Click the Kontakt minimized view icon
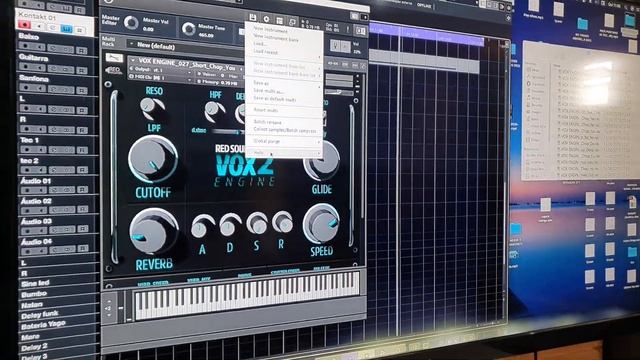Image resolution: width=640 pixels, height=360 pixels. coord(292,21)
